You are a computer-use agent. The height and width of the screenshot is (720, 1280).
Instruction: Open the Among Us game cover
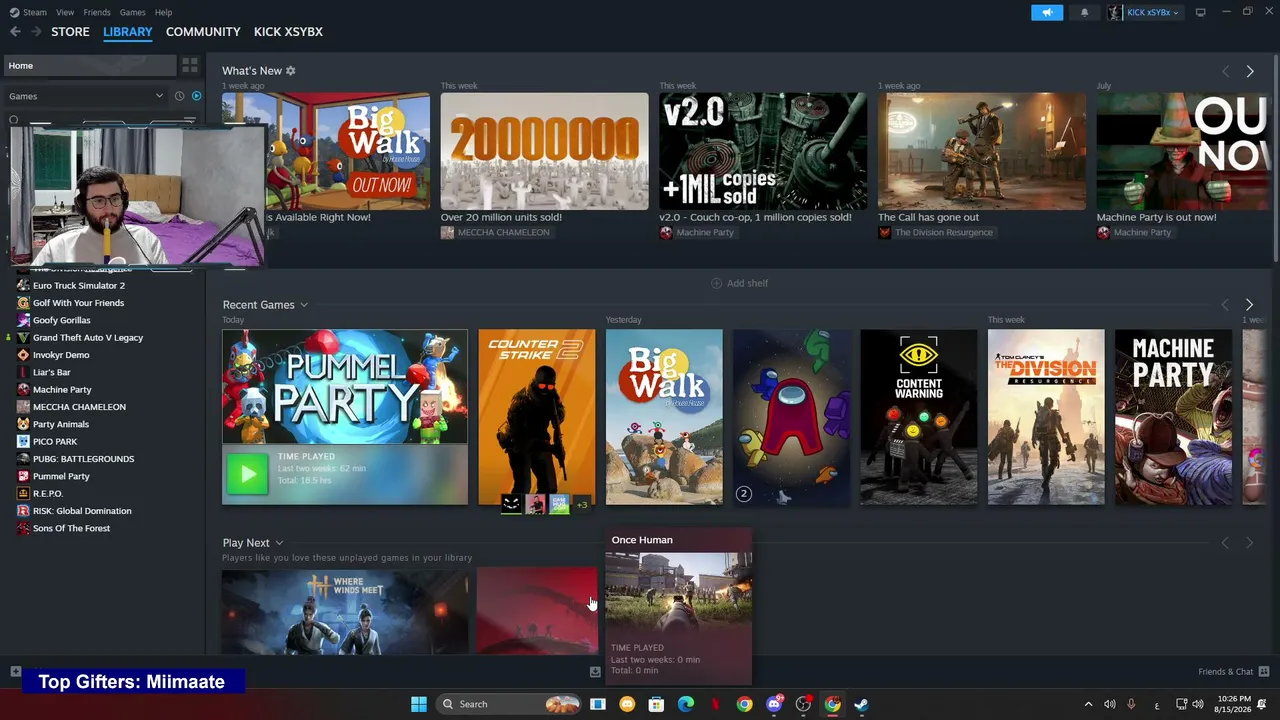pos(792,416)
